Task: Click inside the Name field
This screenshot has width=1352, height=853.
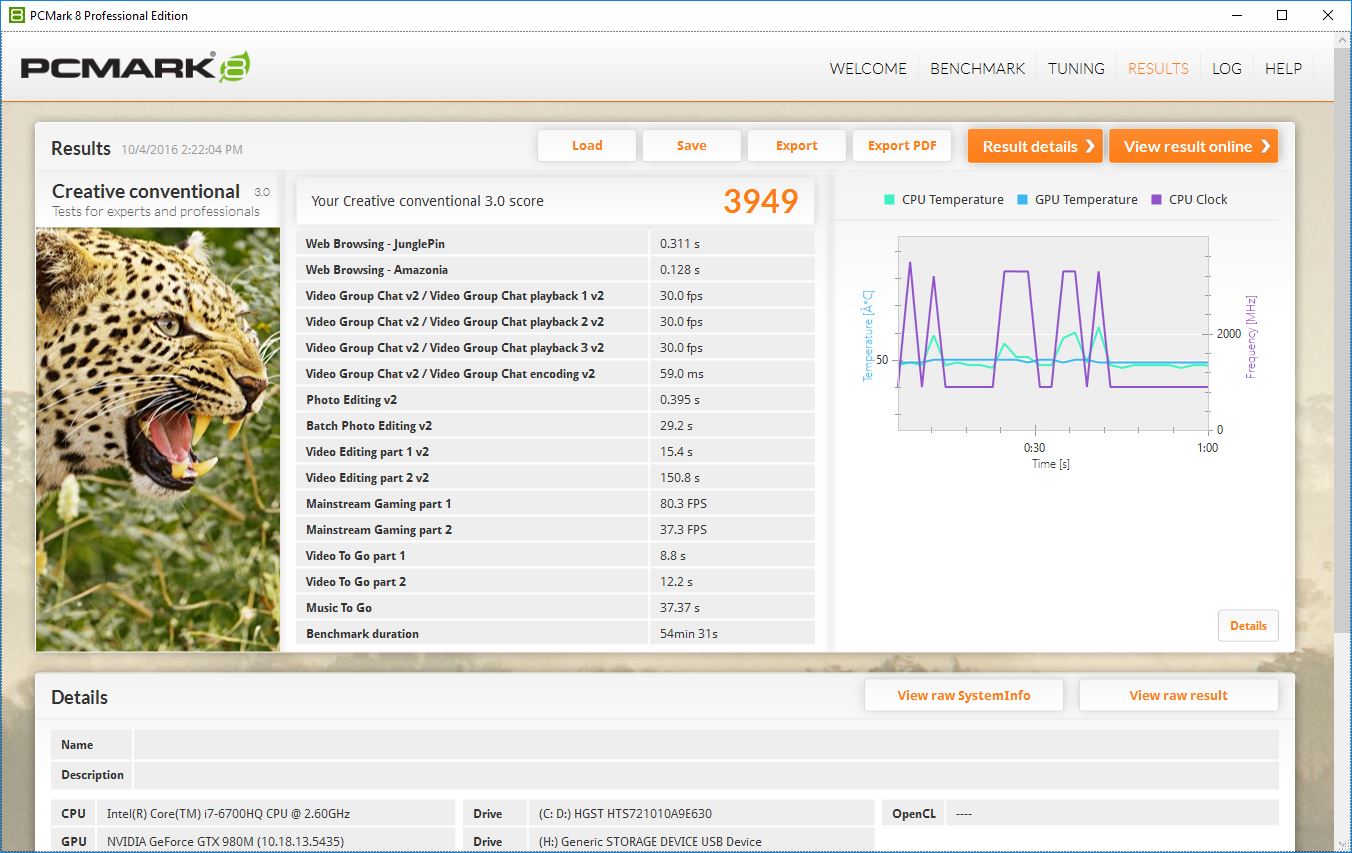Action: point(705,745)
